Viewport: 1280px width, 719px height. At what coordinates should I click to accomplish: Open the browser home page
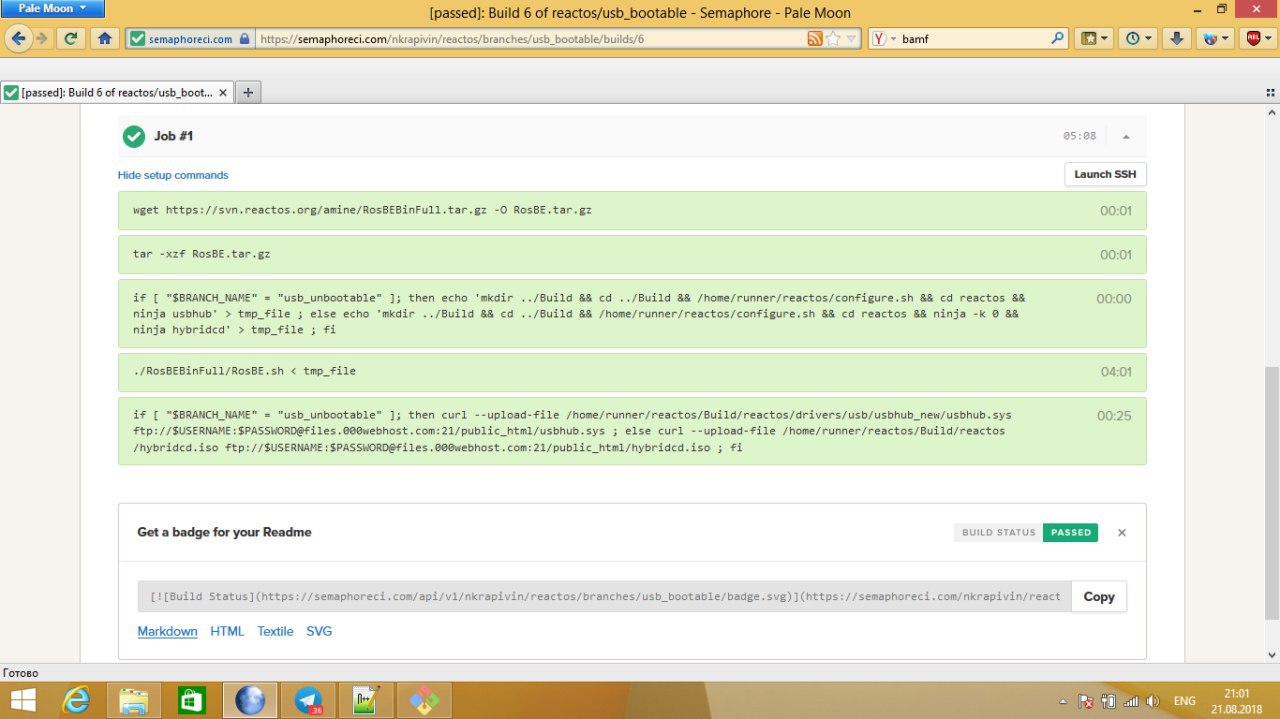pyautogui.click(x=104, y=38)
